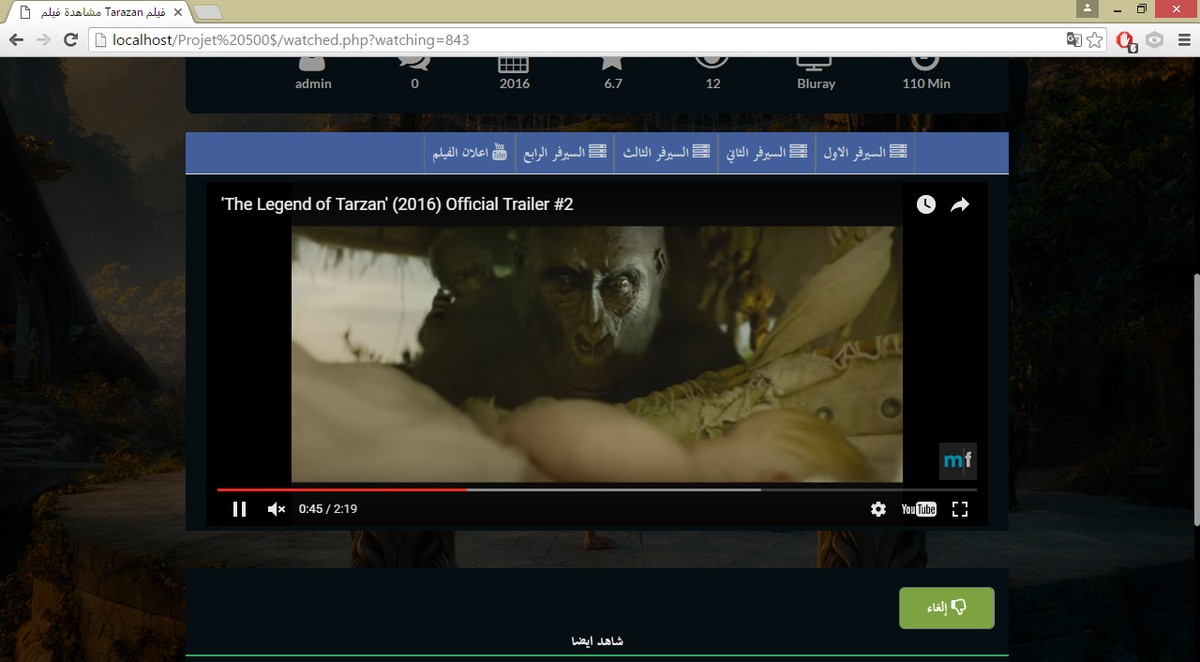
Task: Switch to السيرفر الاول server tab
Action: (866, 152)
